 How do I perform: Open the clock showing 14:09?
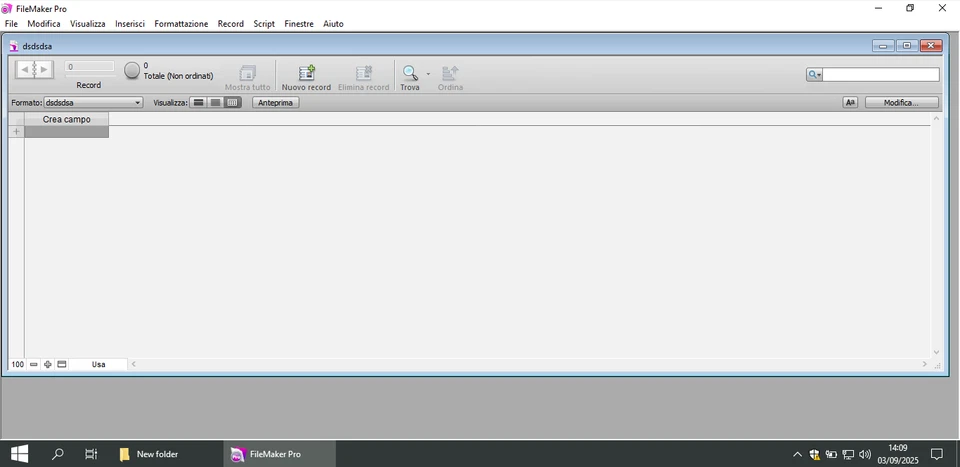898,454
